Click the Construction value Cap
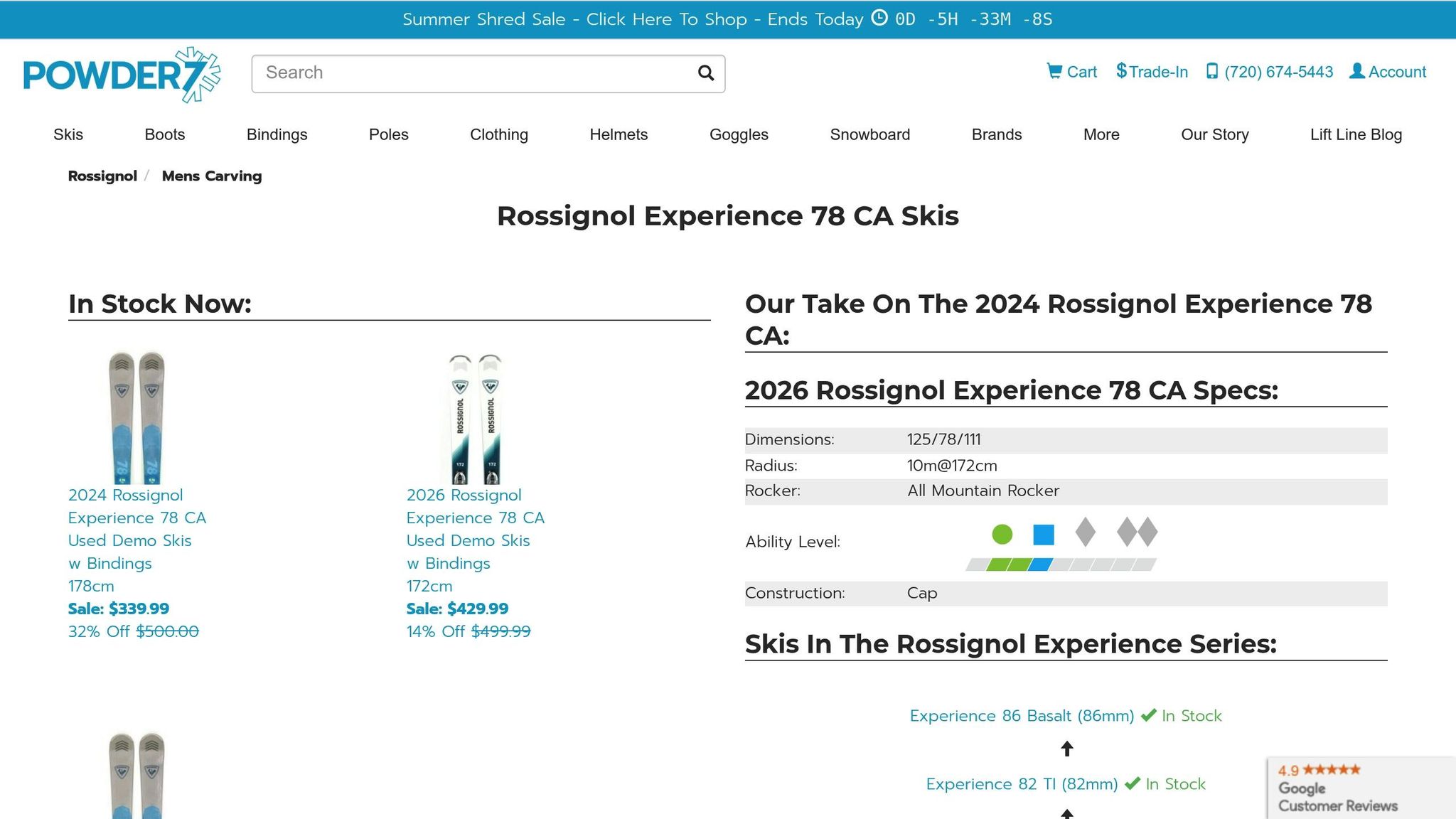 [x=922, y=593]
